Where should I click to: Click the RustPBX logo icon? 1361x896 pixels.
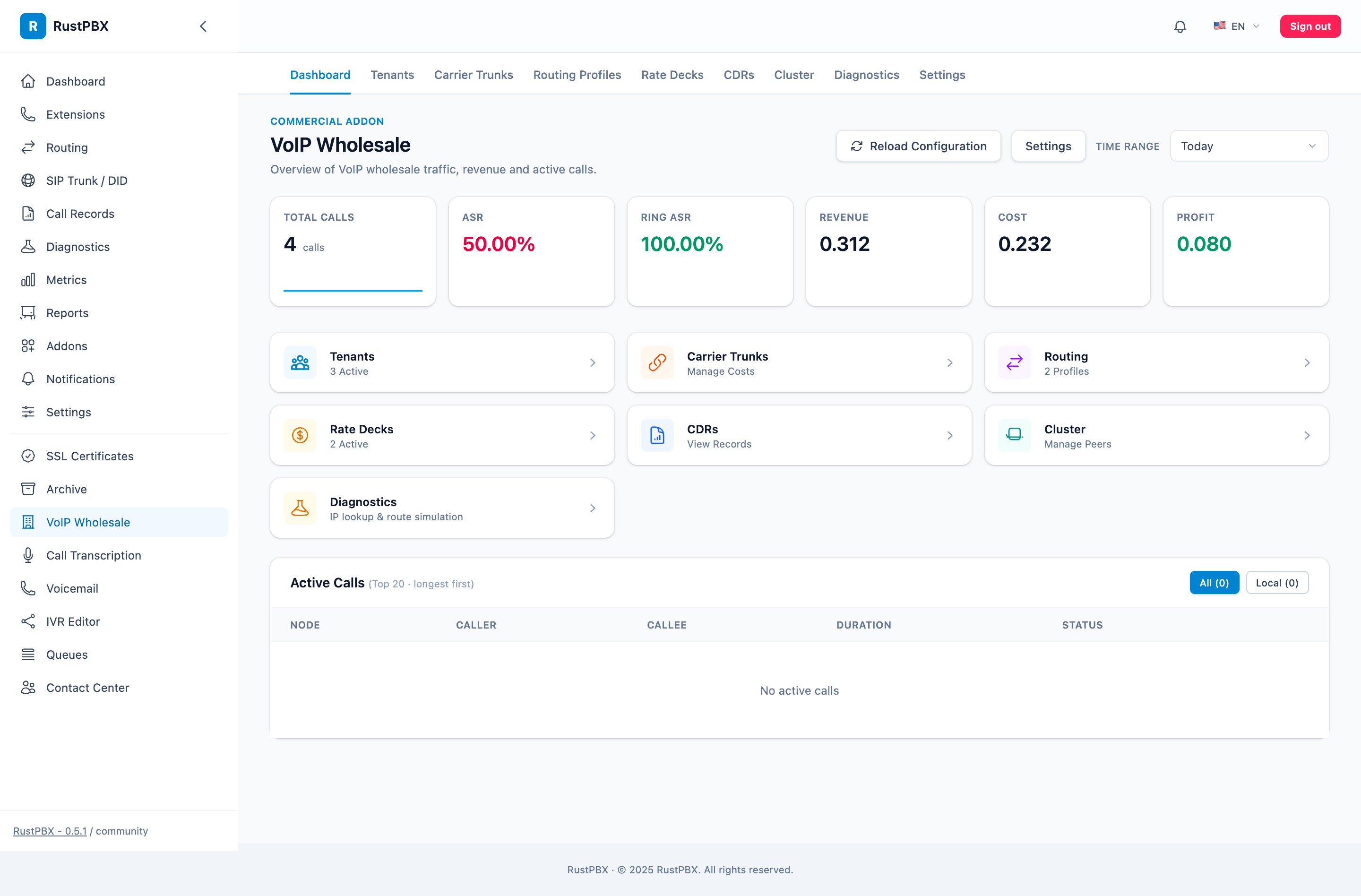click(x=33, y=26)
